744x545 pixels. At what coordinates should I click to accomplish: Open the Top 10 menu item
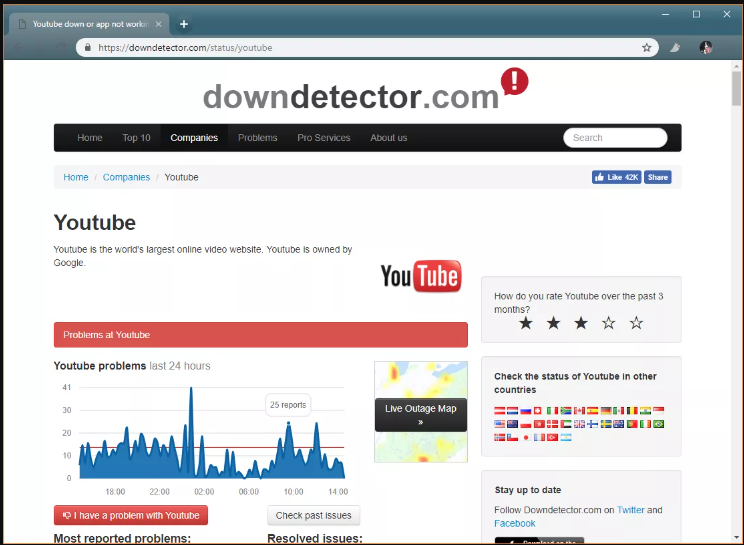[136, 138]
